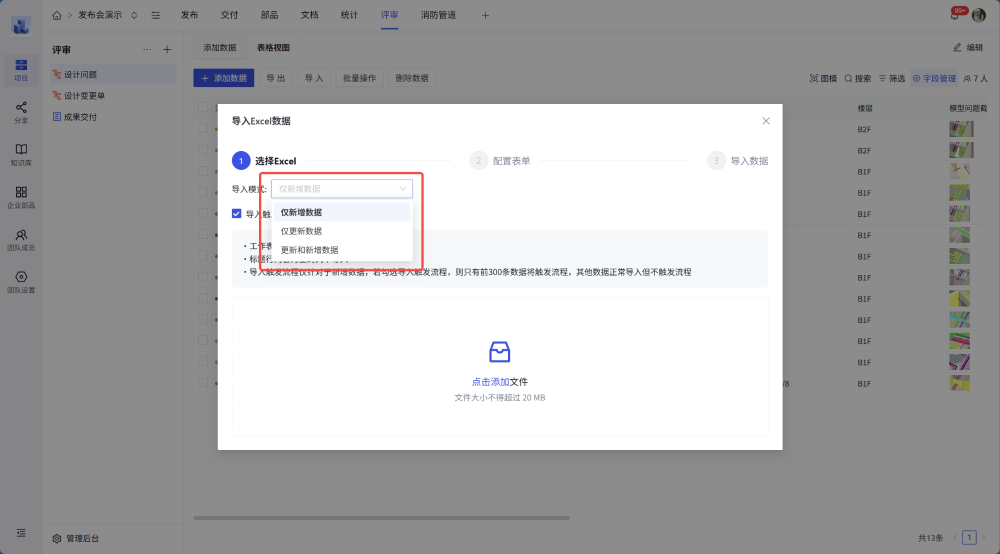Tick the table header select-all checkbox
This screenshot has height=554, width=1000.
[203, 108]
